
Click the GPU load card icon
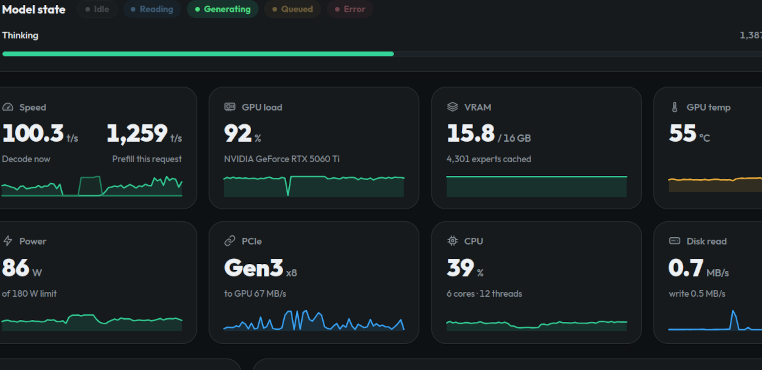pyautogui.click(x=229, y=107)
